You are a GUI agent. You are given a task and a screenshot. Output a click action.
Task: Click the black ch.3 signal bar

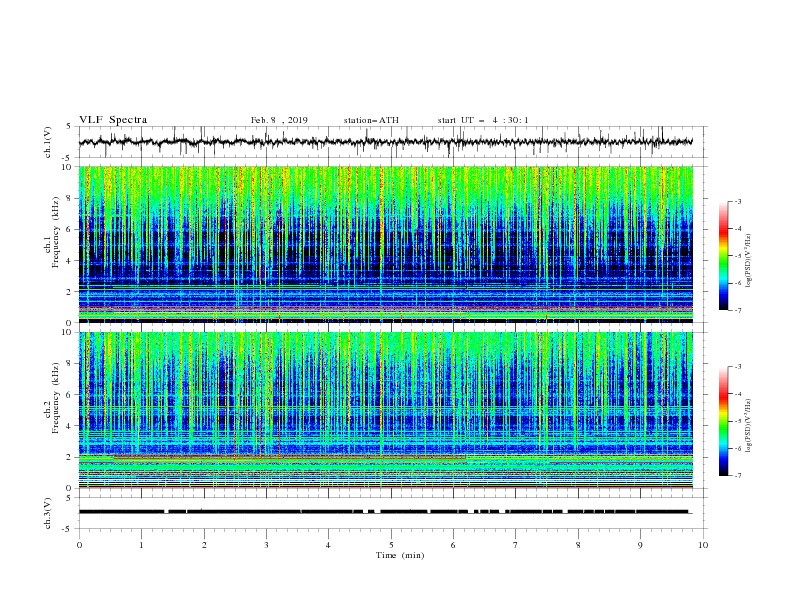[384, 512]
